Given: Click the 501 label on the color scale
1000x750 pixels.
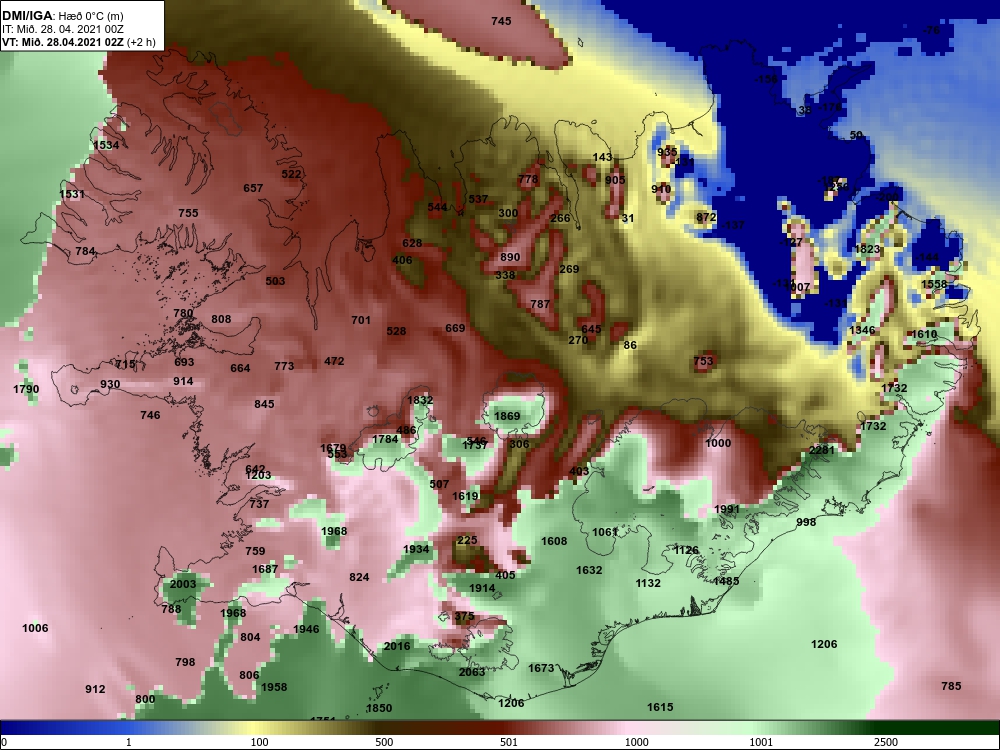Looking at the screenshot, I should [509, 742].
